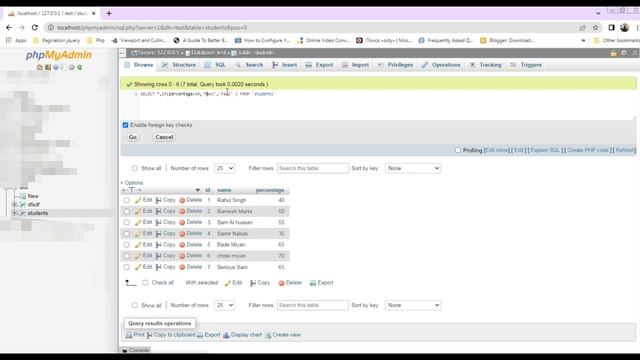Print the query results

click(135, 335)
